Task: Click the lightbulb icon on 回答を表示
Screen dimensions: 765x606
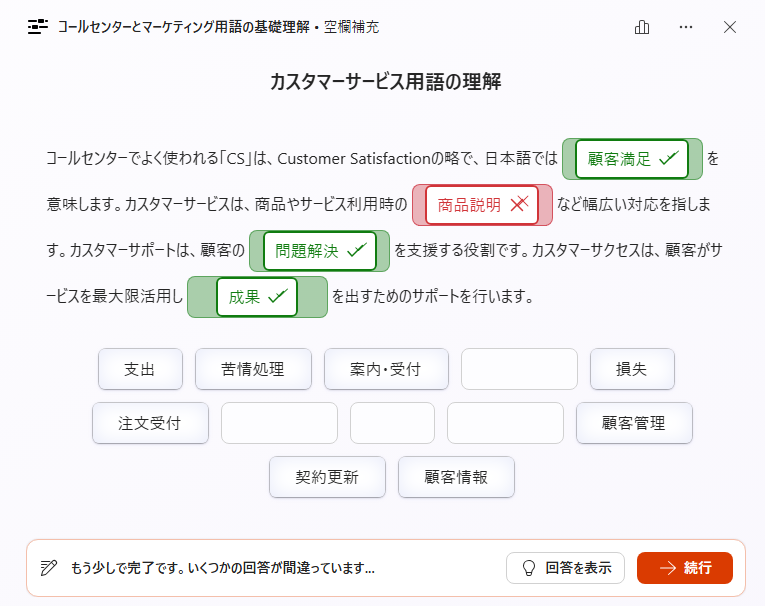Action: coord(528,568)
